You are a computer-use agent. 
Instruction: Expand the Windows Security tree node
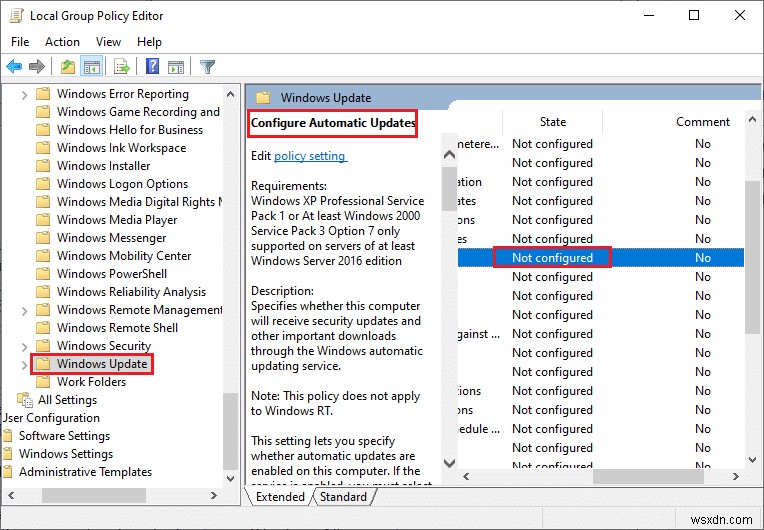click(24, 346)
